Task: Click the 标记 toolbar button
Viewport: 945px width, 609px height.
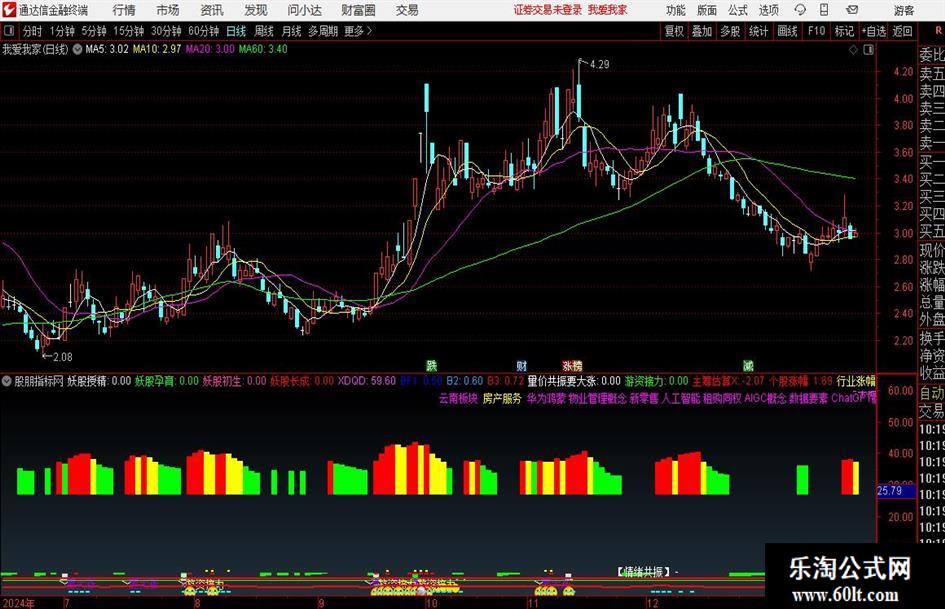Action: tap(844, 31)
